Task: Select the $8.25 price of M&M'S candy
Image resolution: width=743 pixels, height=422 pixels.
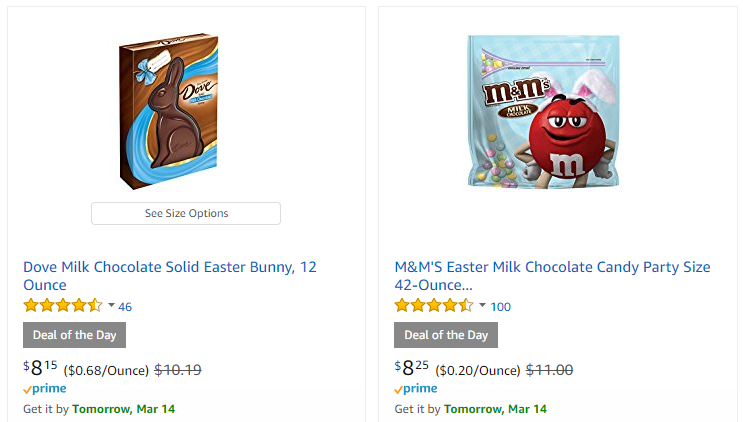Action: (x=412, y=368)
